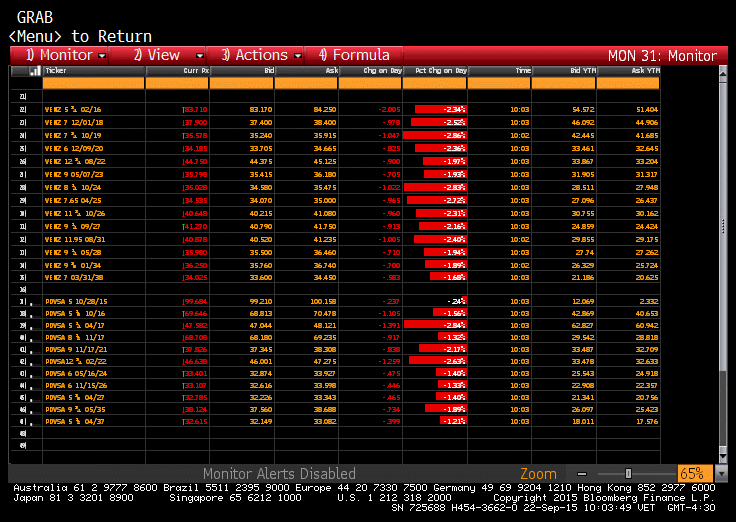Click the Bid column header
The image size is (736, 522).
click(x=242, y=71)
